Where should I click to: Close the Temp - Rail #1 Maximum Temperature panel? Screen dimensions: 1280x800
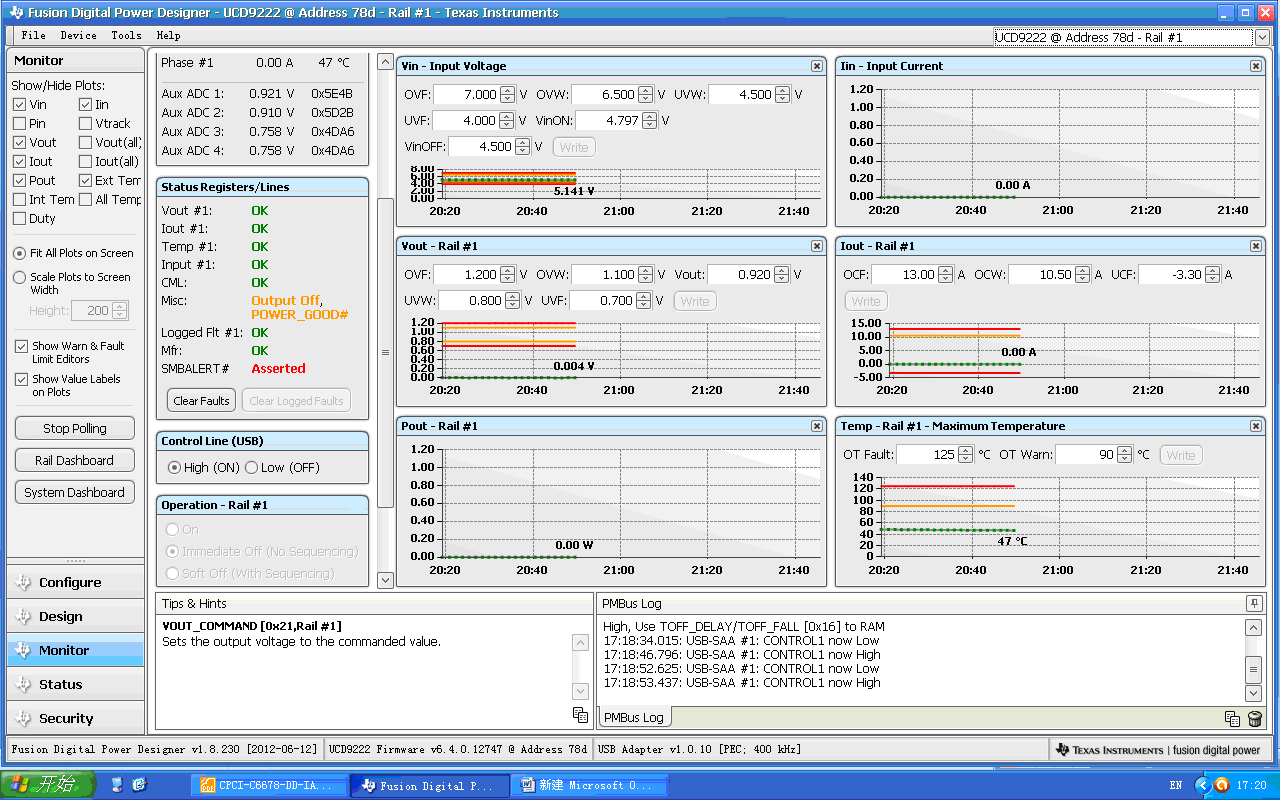1256,426
